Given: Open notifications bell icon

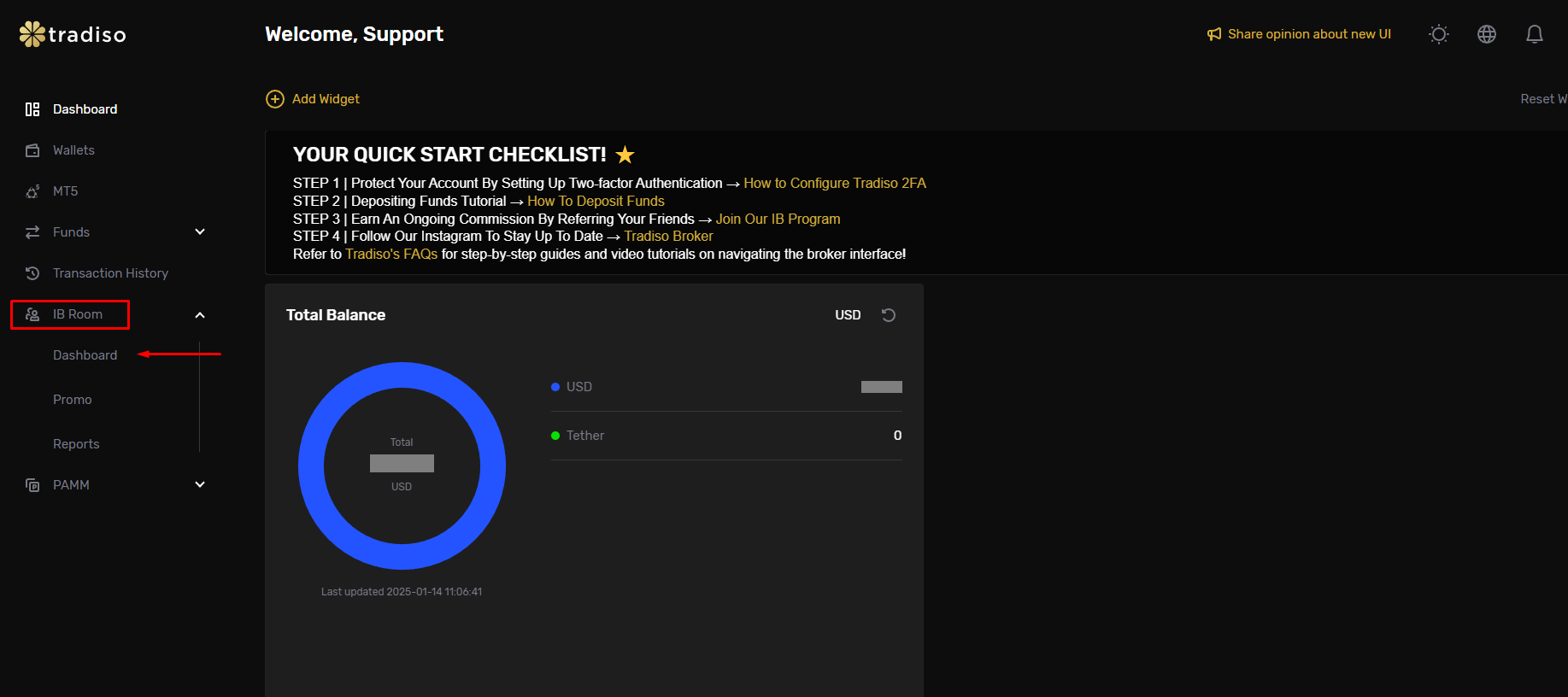Looking at the screenshot, I should 1535,34.
